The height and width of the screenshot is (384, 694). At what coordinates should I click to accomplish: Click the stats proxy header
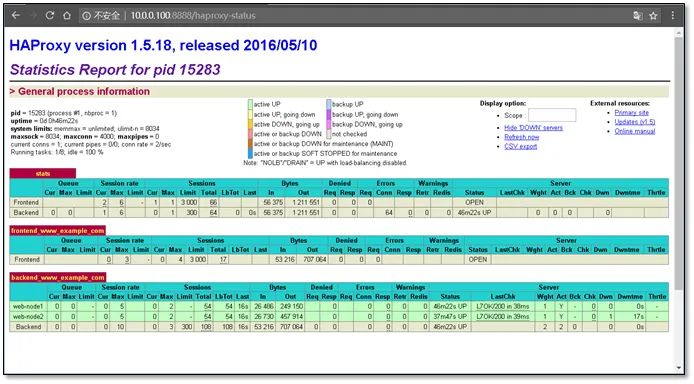(42, 173)
